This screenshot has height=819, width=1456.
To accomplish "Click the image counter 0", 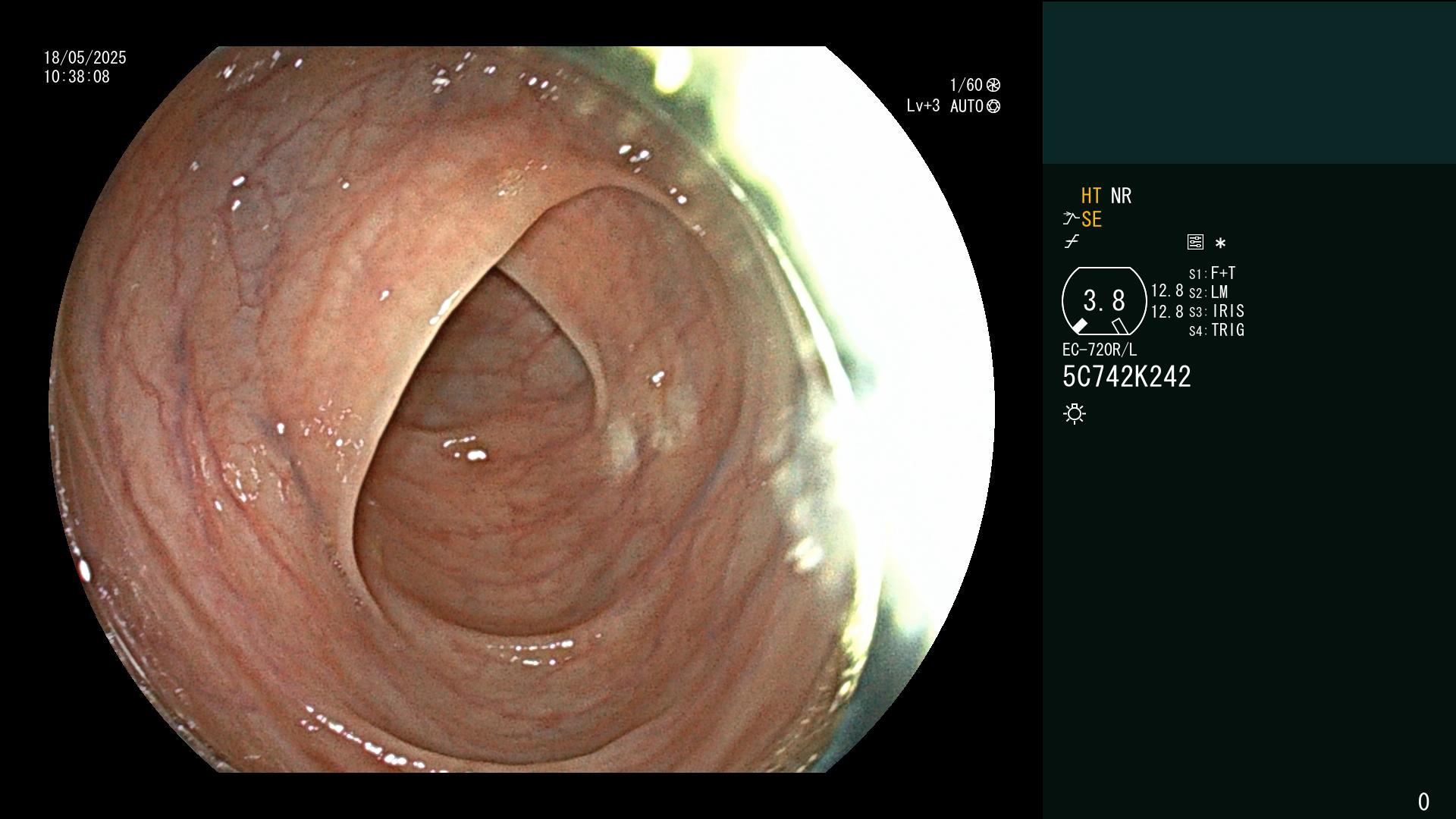I will pos(1423,802).
